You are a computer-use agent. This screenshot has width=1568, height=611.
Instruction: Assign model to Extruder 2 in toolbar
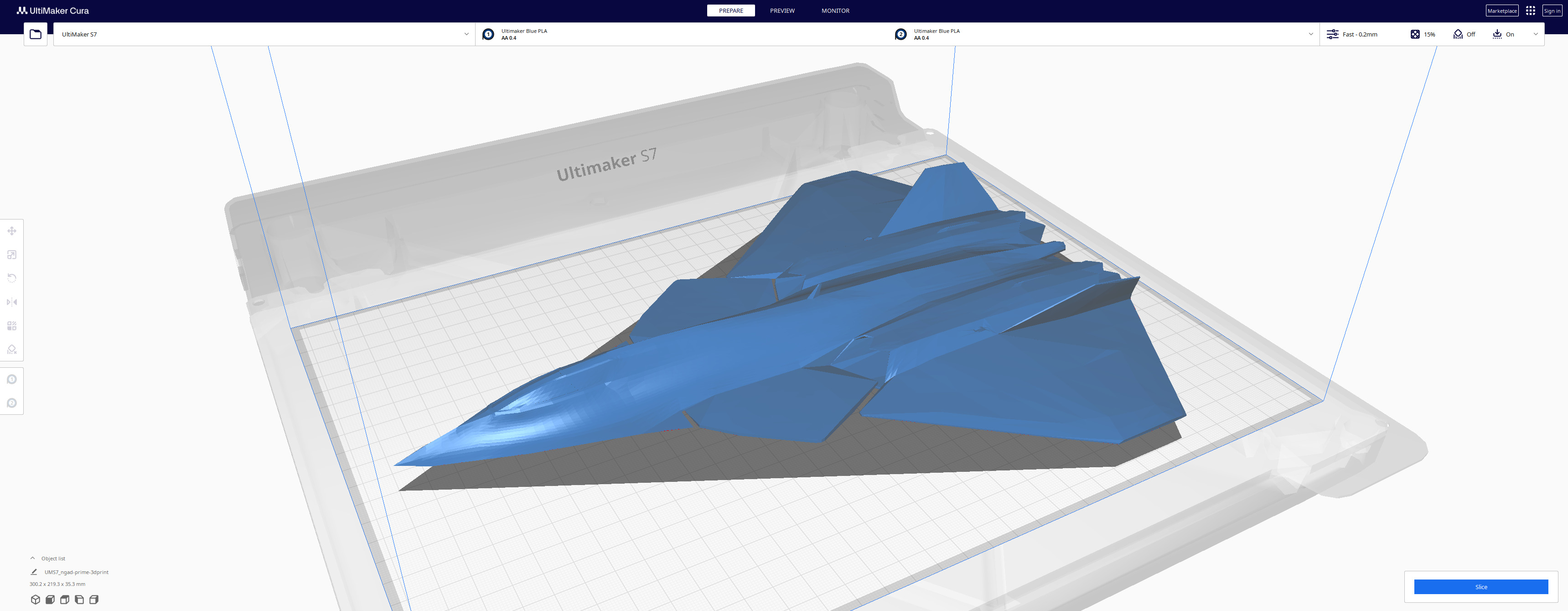point(11,403)
